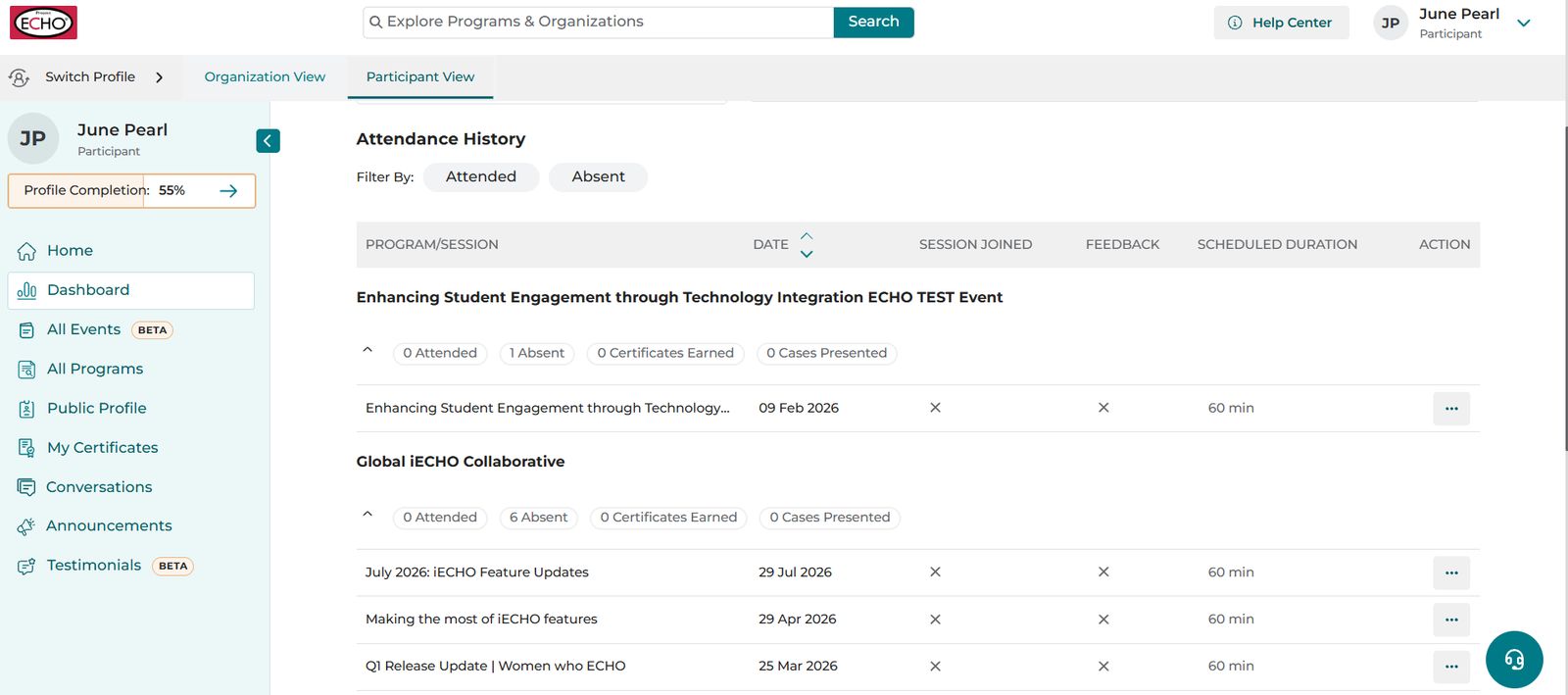Image resolution: width=1568 pixels, height=695 pixels.
Task: Click the Switch Profile user icon
Action: 19,77
